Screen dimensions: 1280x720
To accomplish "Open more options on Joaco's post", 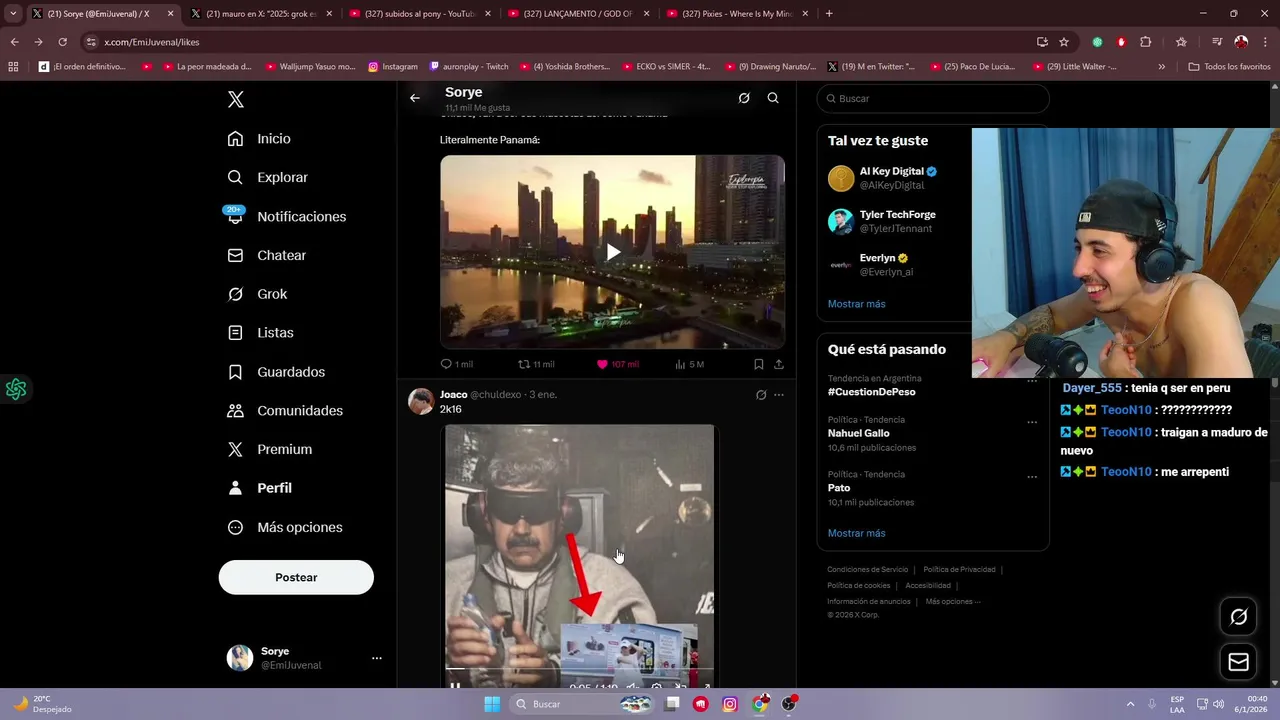I will coord(779,395).
